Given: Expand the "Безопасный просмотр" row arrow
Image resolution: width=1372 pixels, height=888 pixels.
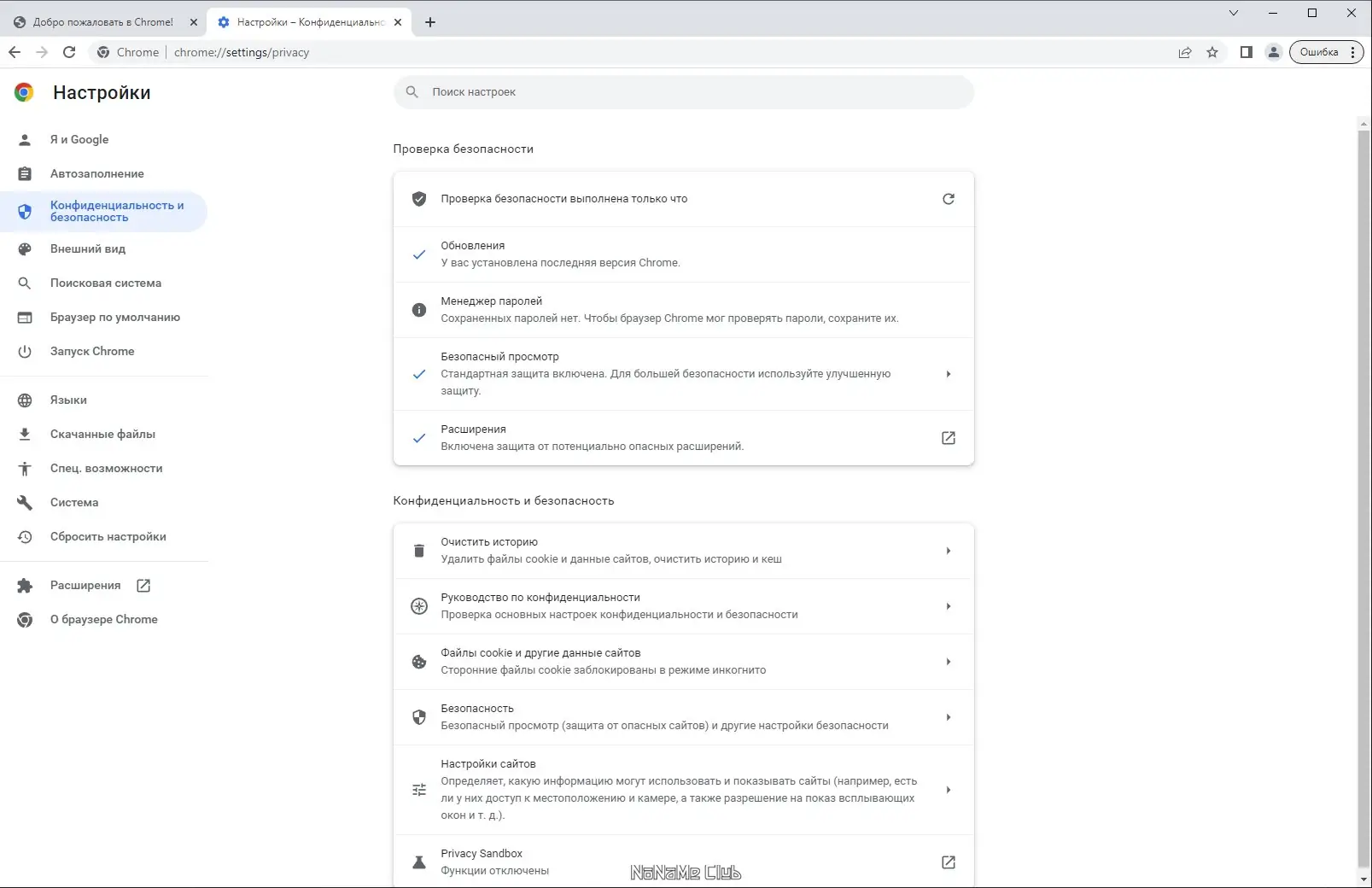Looking at the screenshot, I should (x=949, y=374).
